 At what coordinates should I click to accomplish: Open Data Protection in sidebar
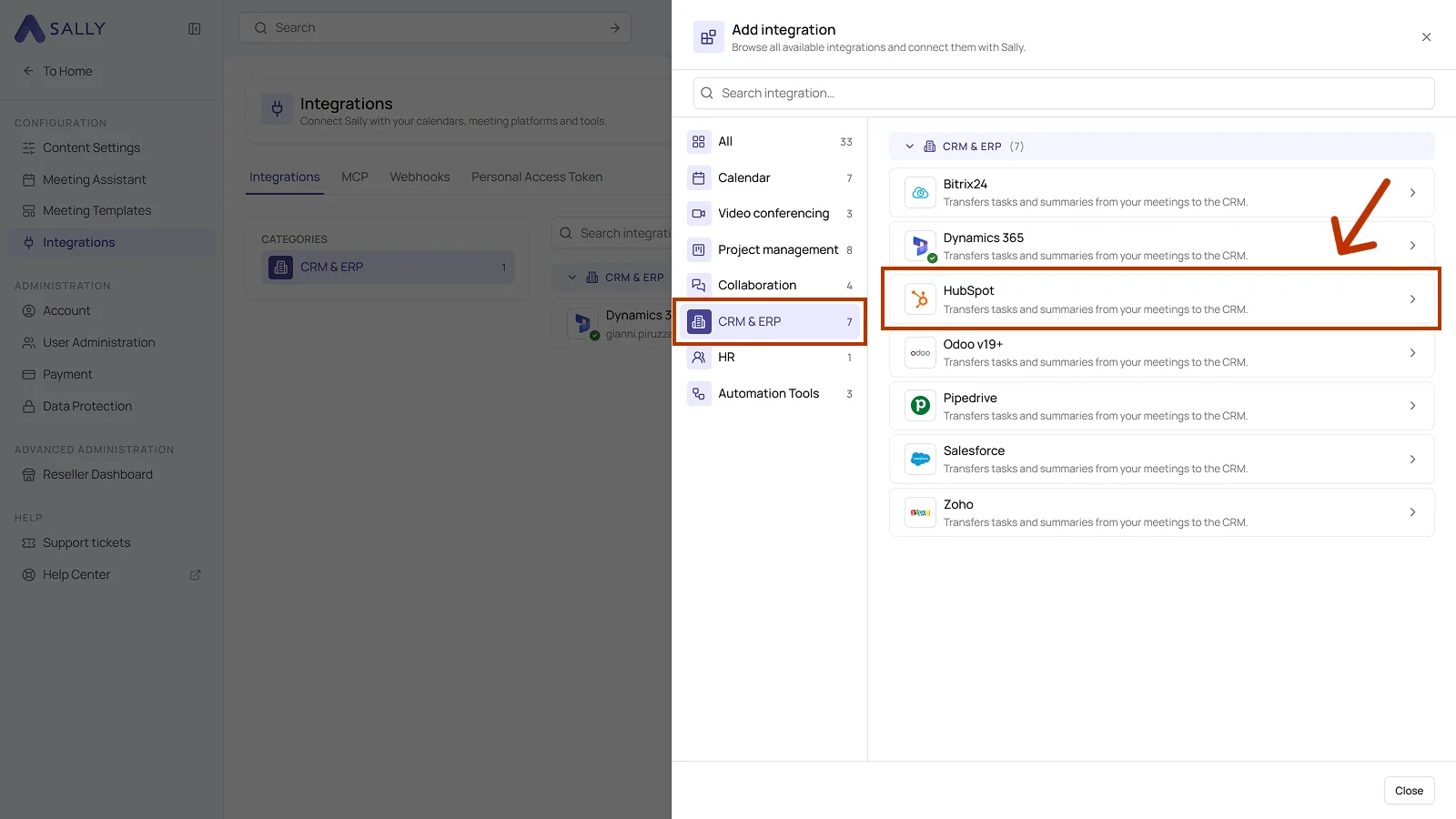[x=111, y=407]
